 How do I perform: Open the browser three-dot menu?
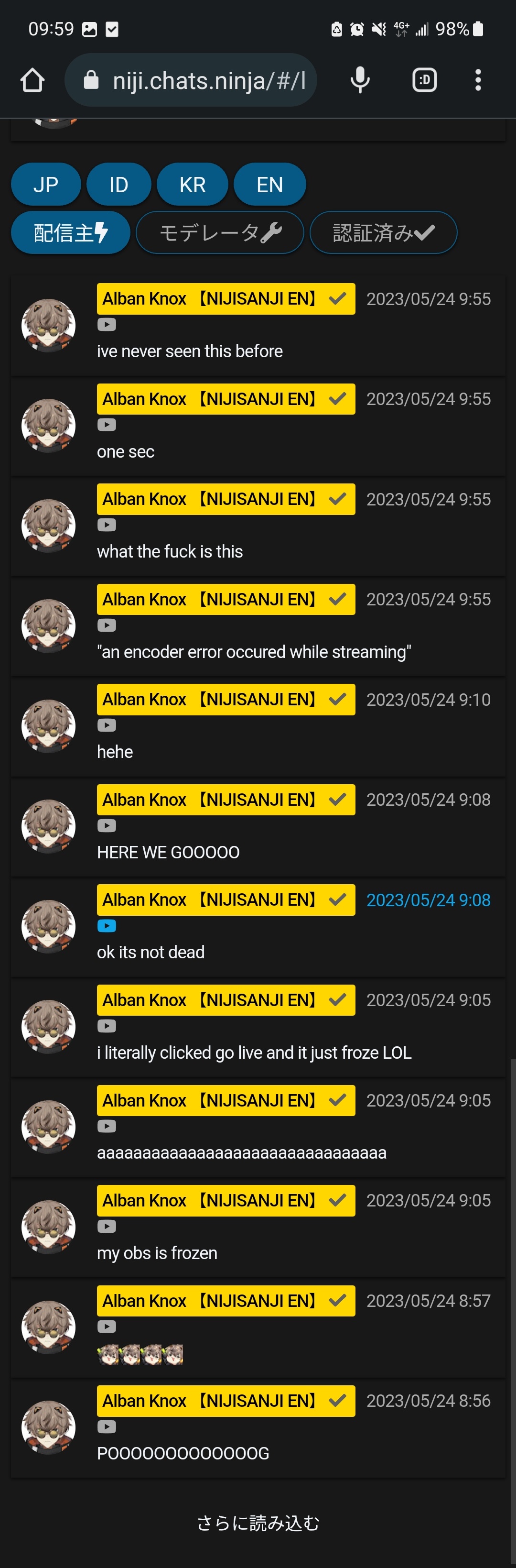tap(478, 80)
